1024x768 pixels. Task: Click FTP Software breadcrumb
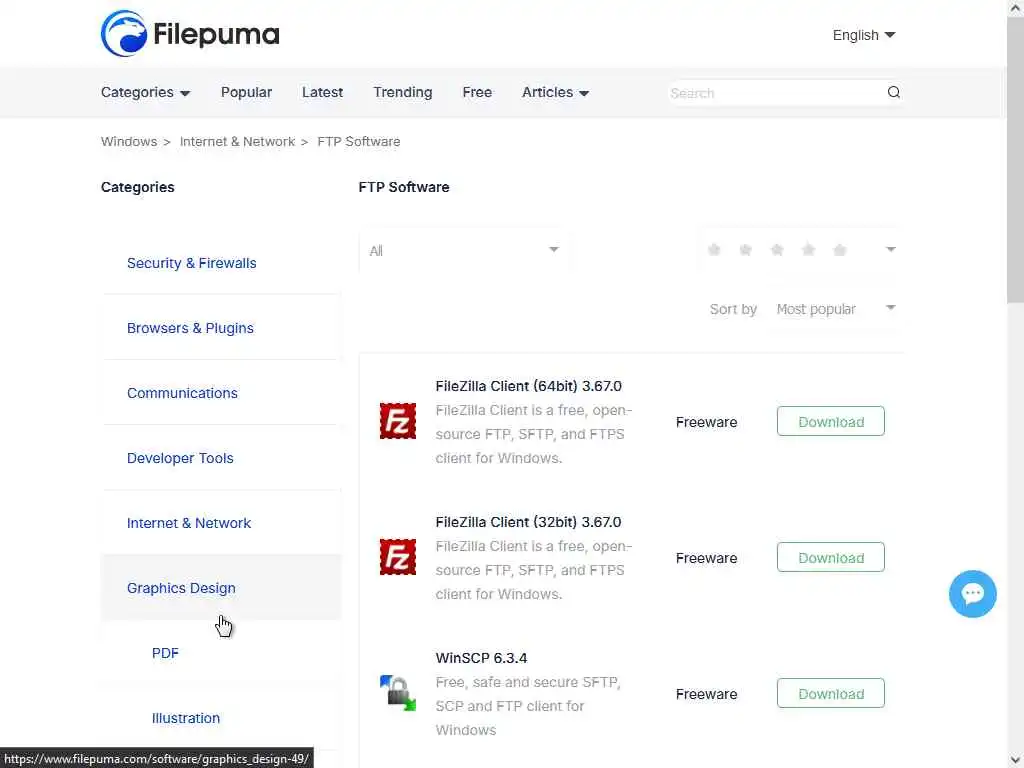coord(359,142)
